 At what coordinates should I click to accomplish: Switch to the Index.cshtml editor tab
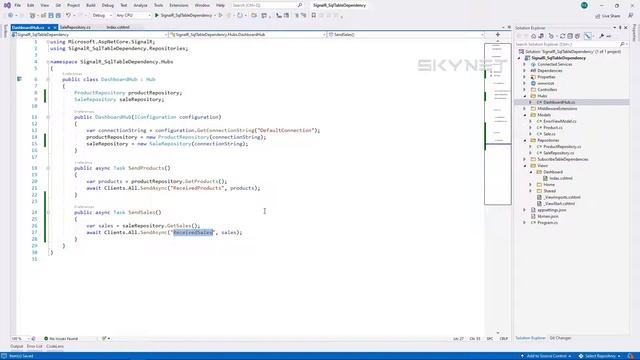point(118,27)
